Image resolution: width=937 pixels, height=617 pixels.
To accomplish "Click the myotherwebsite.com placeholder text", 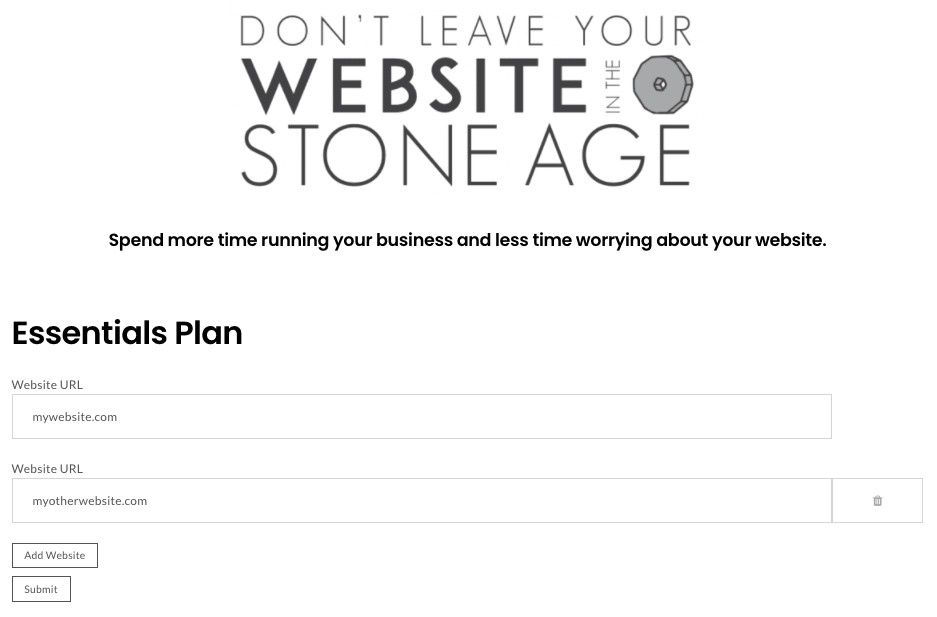I will coord(90,501).
